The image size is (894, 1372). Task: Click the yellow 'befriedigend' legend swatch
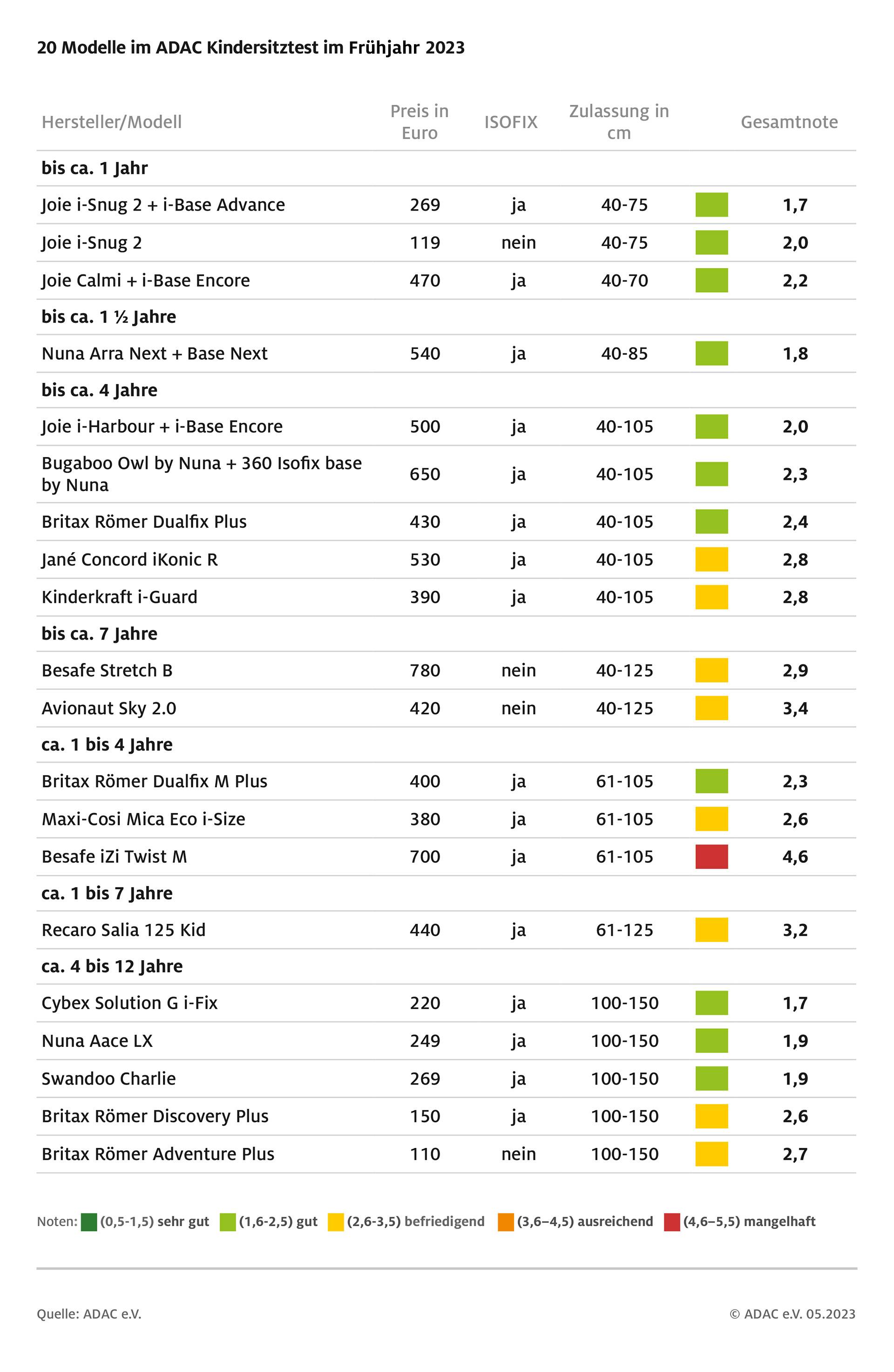coord(335,1222)
